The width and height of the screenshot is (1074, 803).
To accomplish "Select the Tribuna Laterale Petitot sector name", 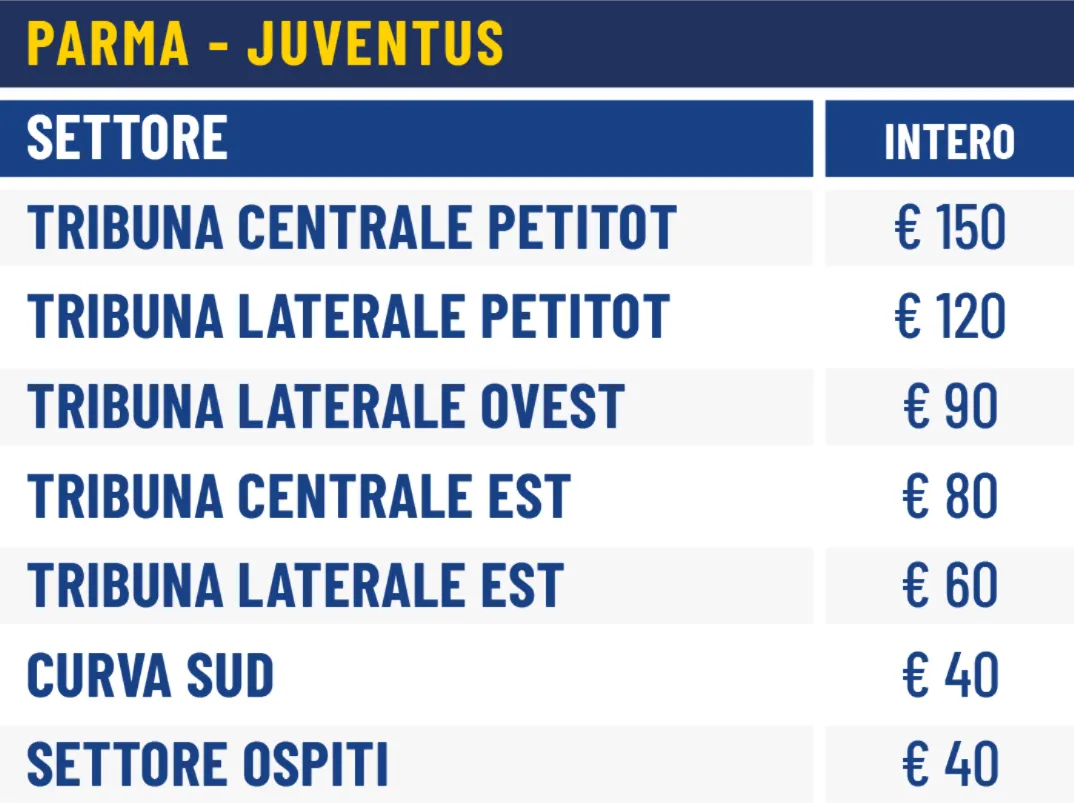I will point(348,317).
